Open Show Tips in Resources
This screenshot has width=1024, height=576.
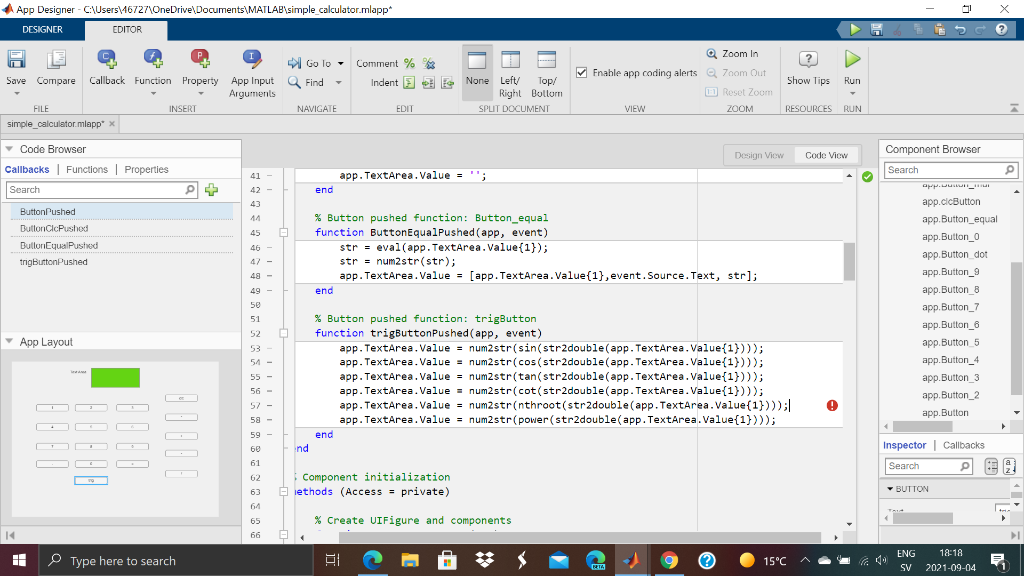point(807,68)
